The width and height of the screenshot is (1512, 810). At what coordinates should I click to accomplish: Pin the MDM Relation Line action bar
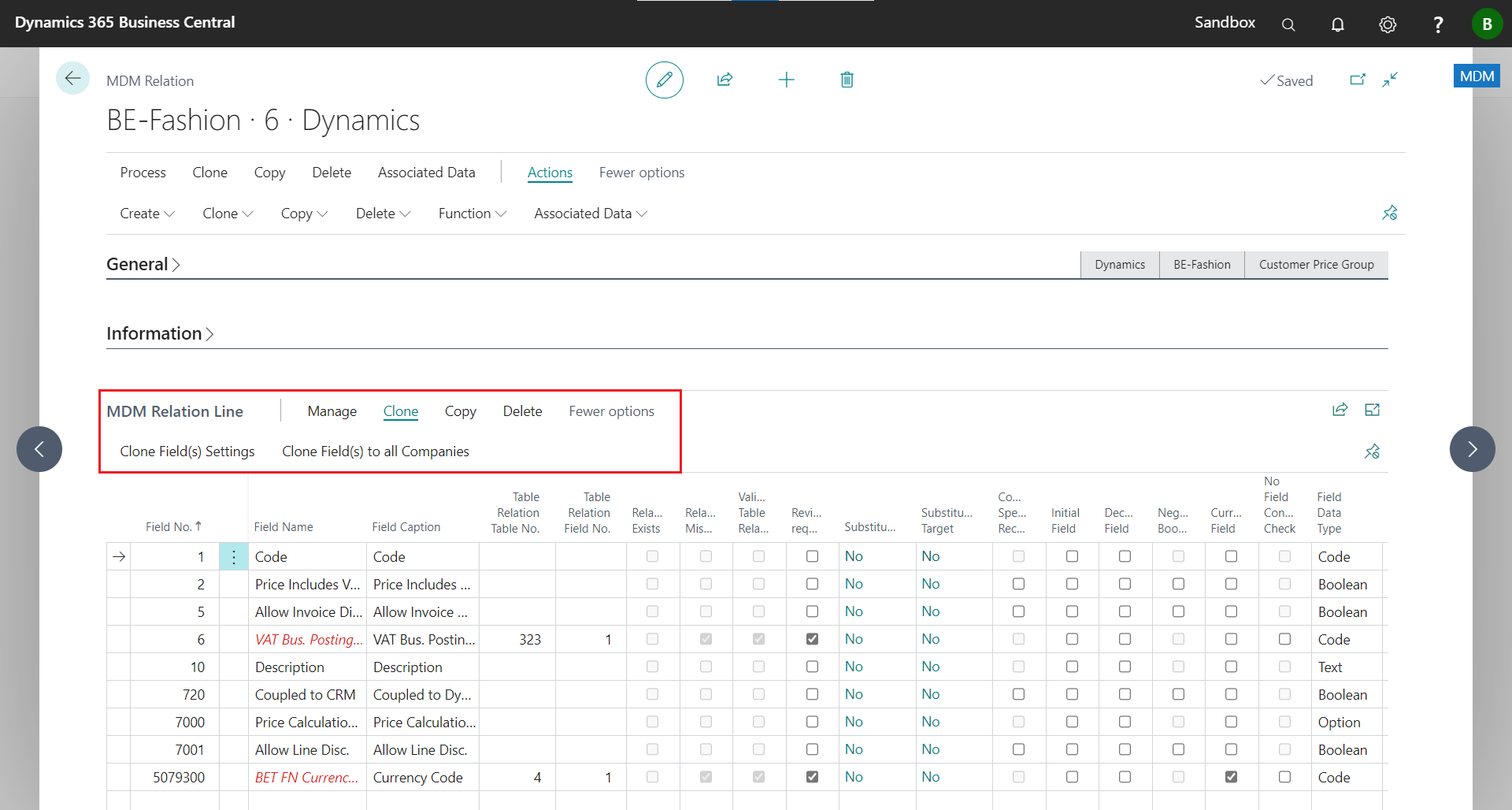1372,451
